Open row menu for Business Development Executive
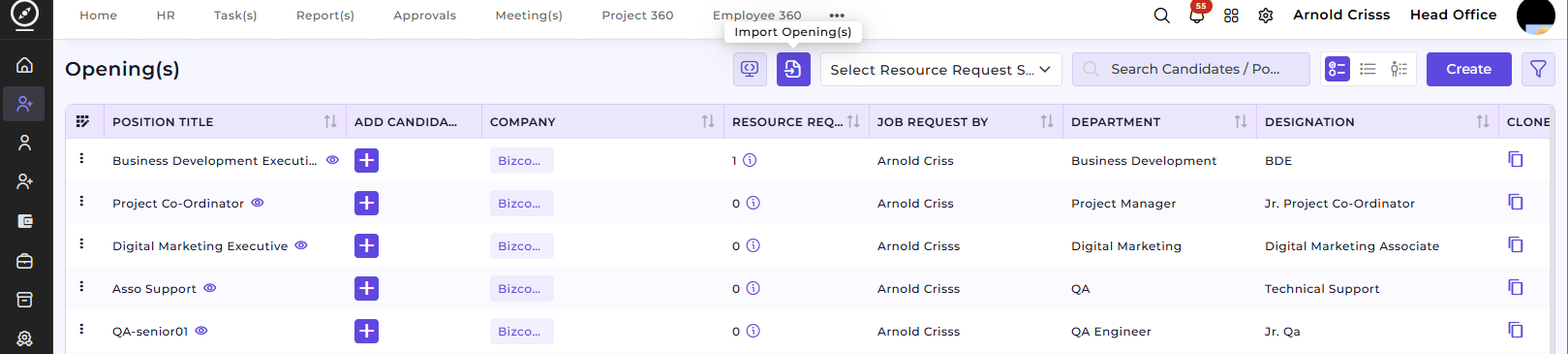Viewport: 1568px width, 354px height. (x=81, y=158)
